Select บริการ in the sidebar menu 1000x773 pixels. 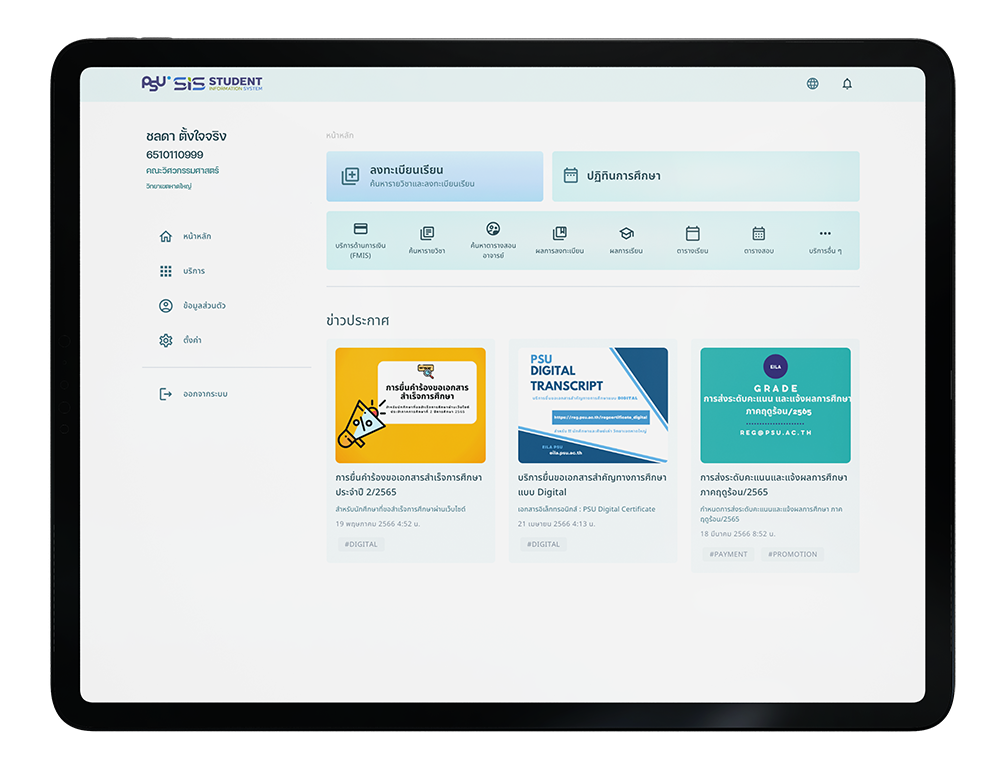pyautogui.click(x=166, y=271)
